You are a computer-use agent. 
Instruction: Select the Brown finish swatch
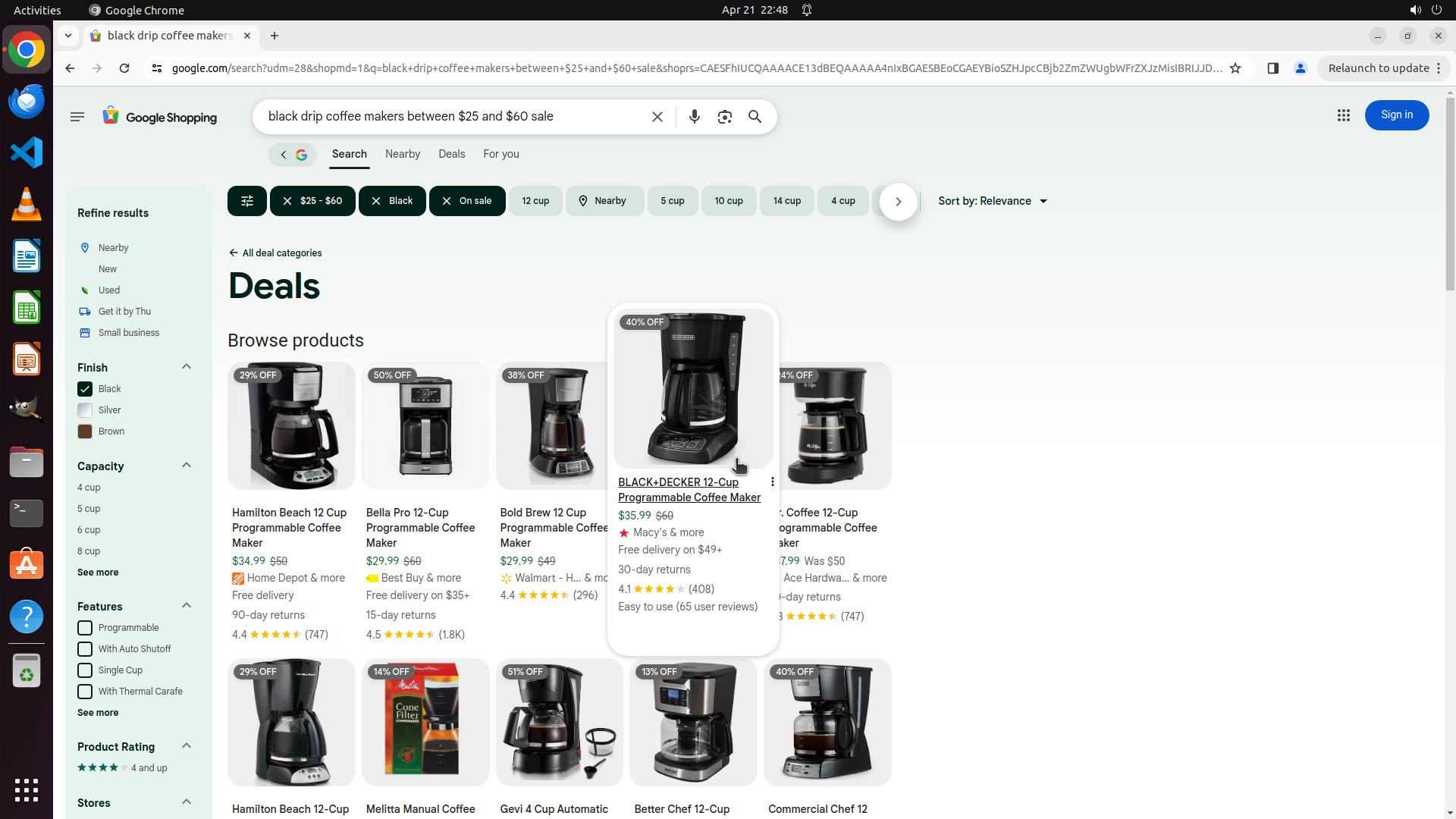(x=85, y=431)
